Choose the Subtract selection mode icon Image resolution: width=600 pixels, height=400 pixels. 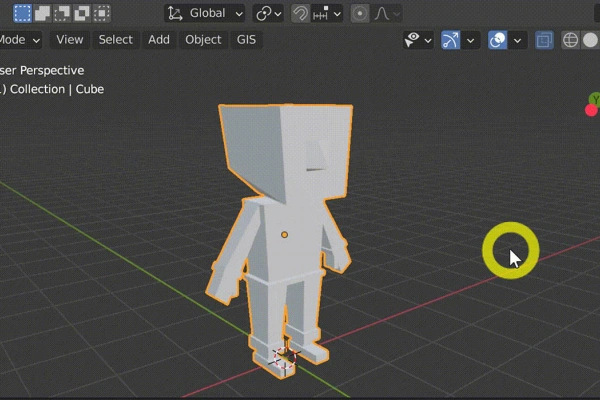62,13
